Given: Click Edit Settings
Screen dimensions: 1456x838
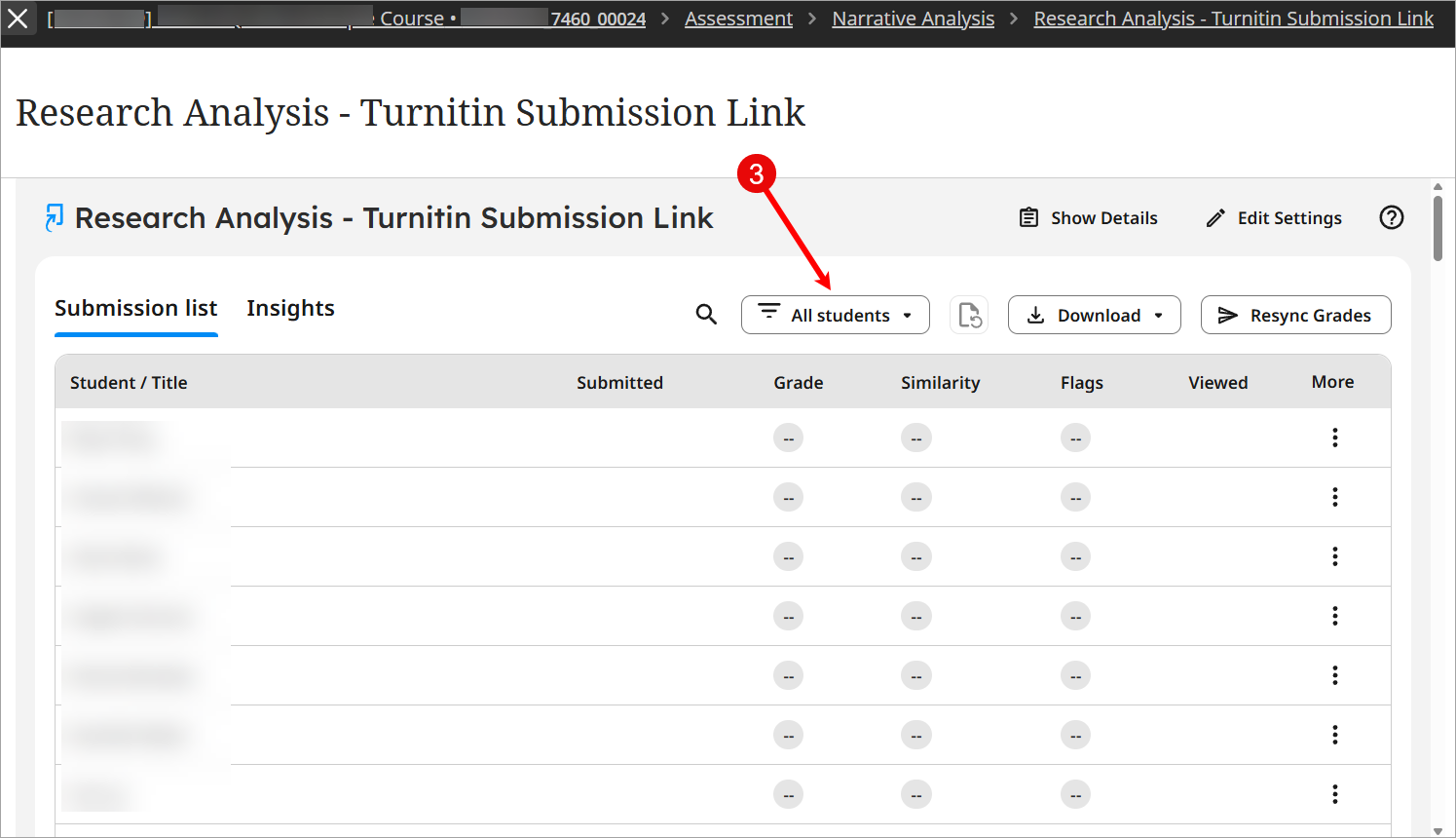Looking at the screenshot, I should pyautogui.click(x=1274, y=218).
